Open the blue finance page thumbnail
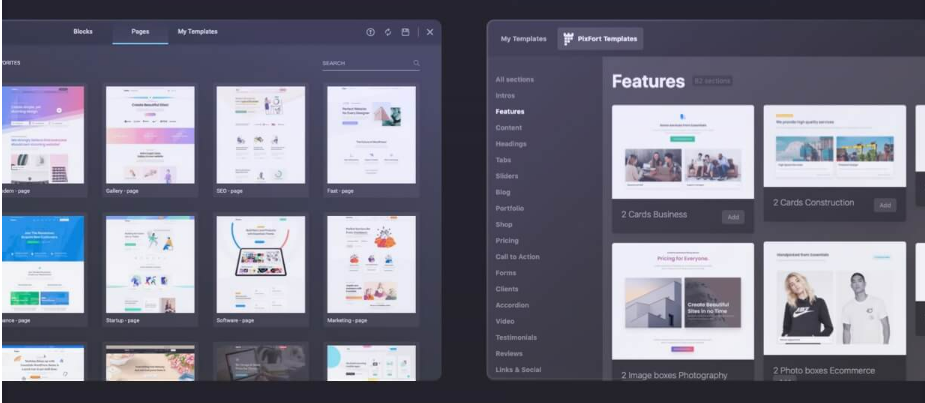Image resolution: width=925 pixels, height=403 pixels. (x=43, y=264)
